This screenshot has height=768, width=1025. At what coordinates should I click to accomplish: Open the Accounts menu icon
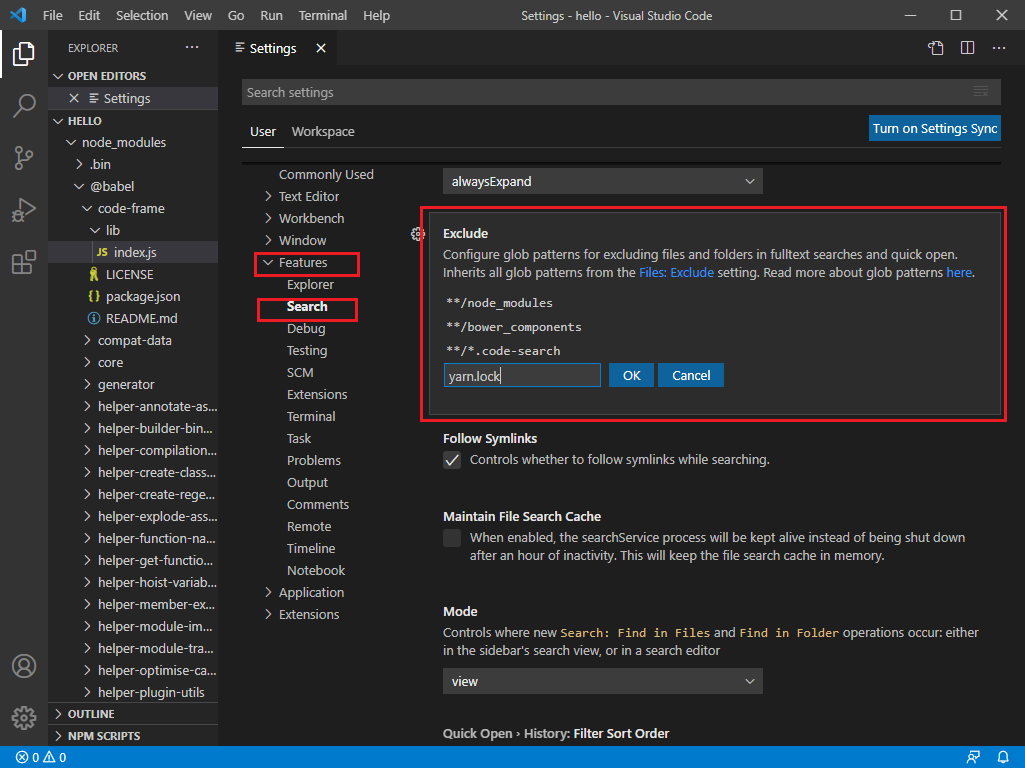[x=24, y=666]
